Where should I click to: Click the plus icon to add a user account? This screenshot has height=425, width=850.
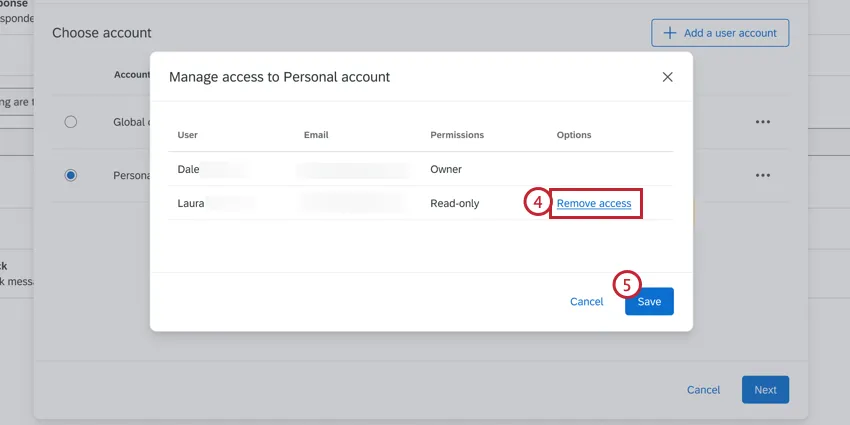click(668, 33)
